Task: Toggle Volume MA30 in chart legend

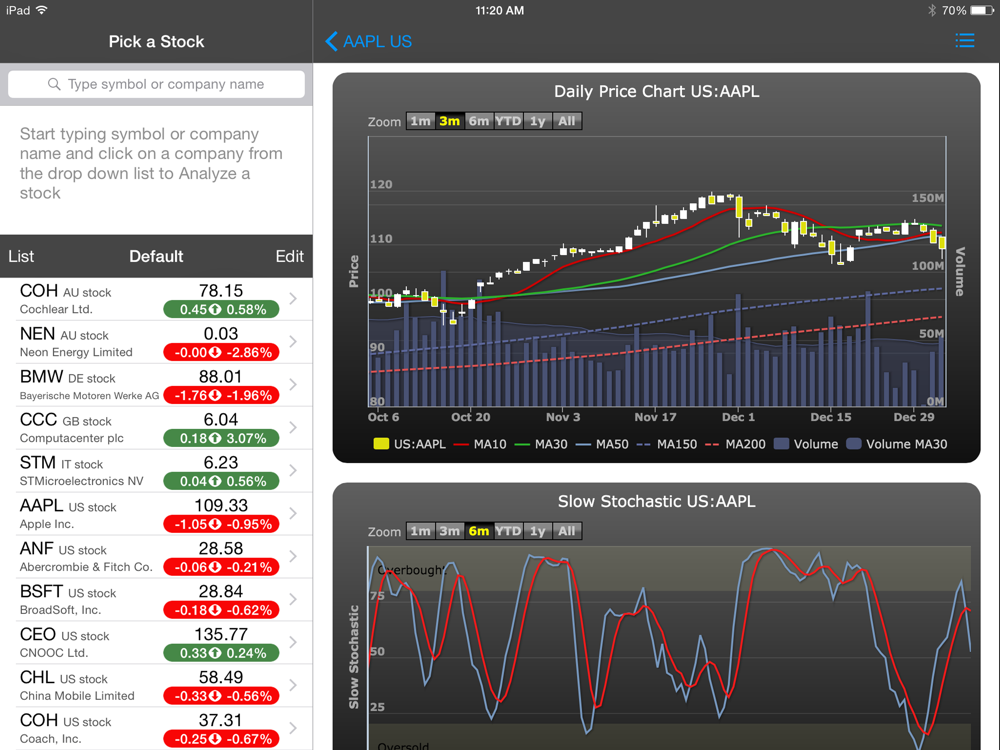Action: click(897, 444)
